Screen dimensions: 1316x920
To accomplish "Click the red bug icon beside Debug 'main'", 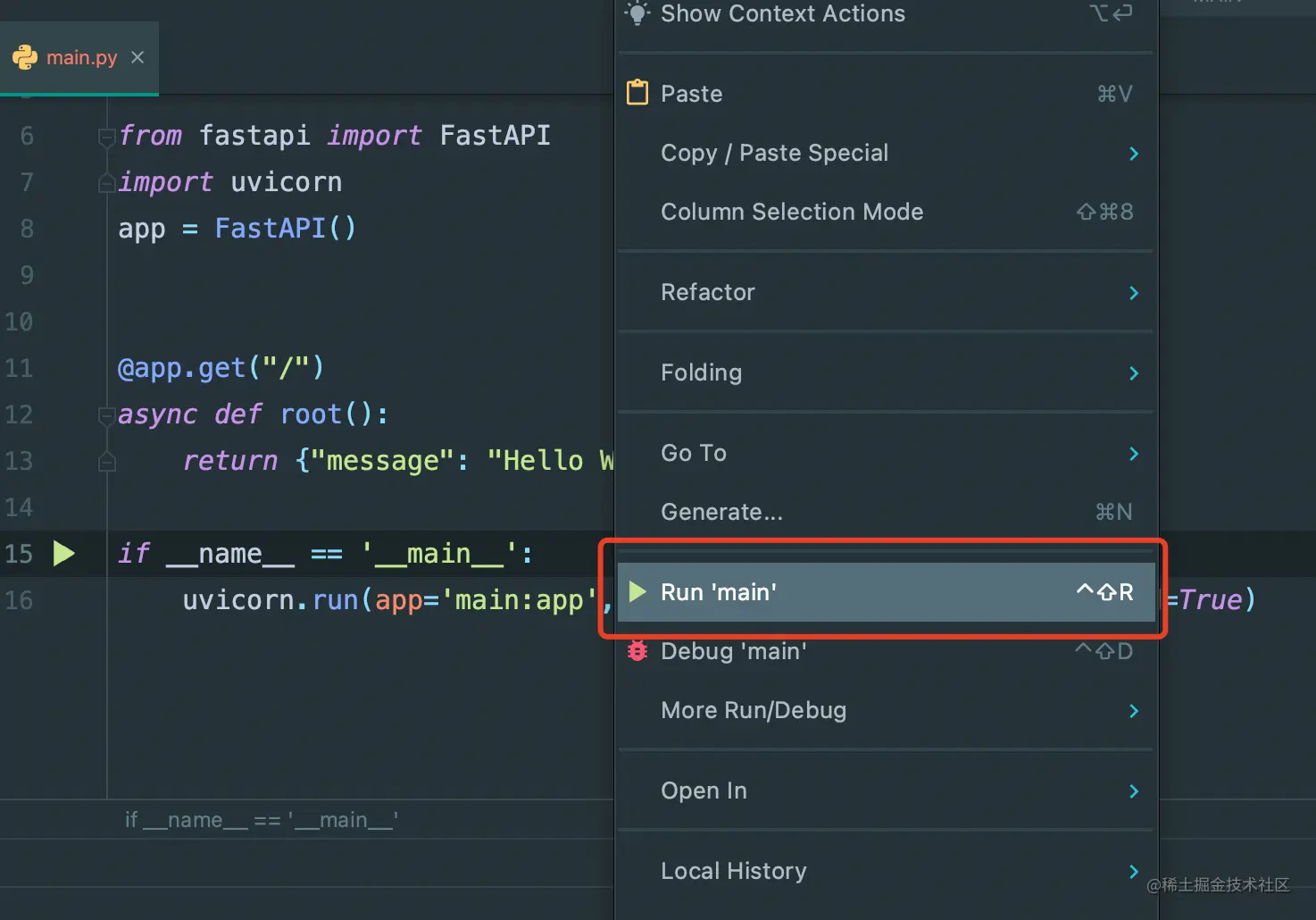I will point(637,650).
